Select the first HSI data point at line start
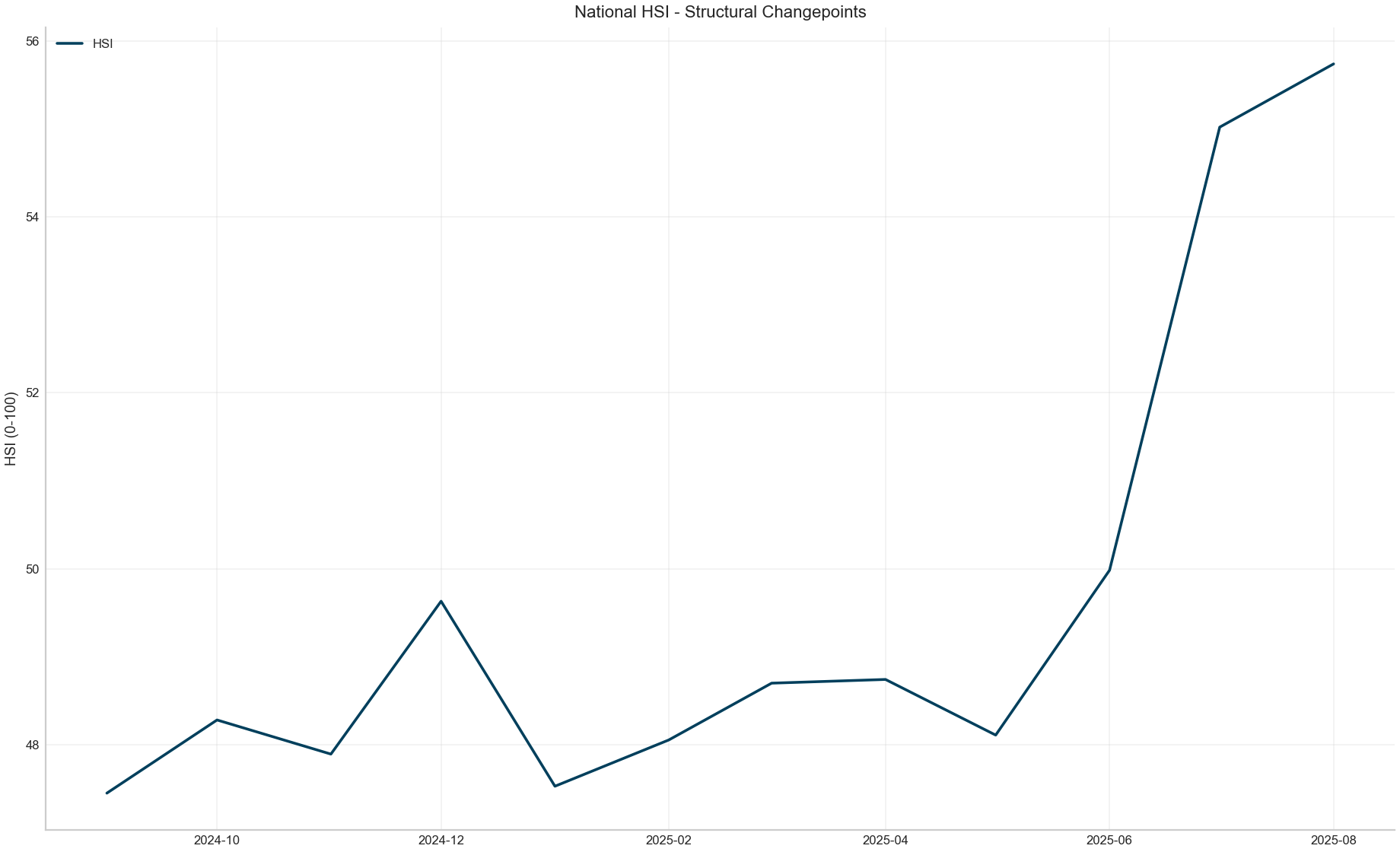This screenshot has width=1400, height=852. (x=107, y=793)
